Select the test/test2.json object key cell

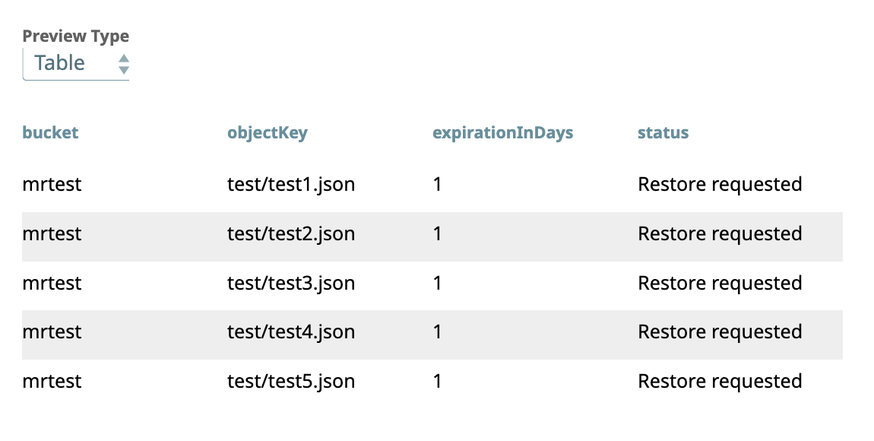(x=291, y=234)
